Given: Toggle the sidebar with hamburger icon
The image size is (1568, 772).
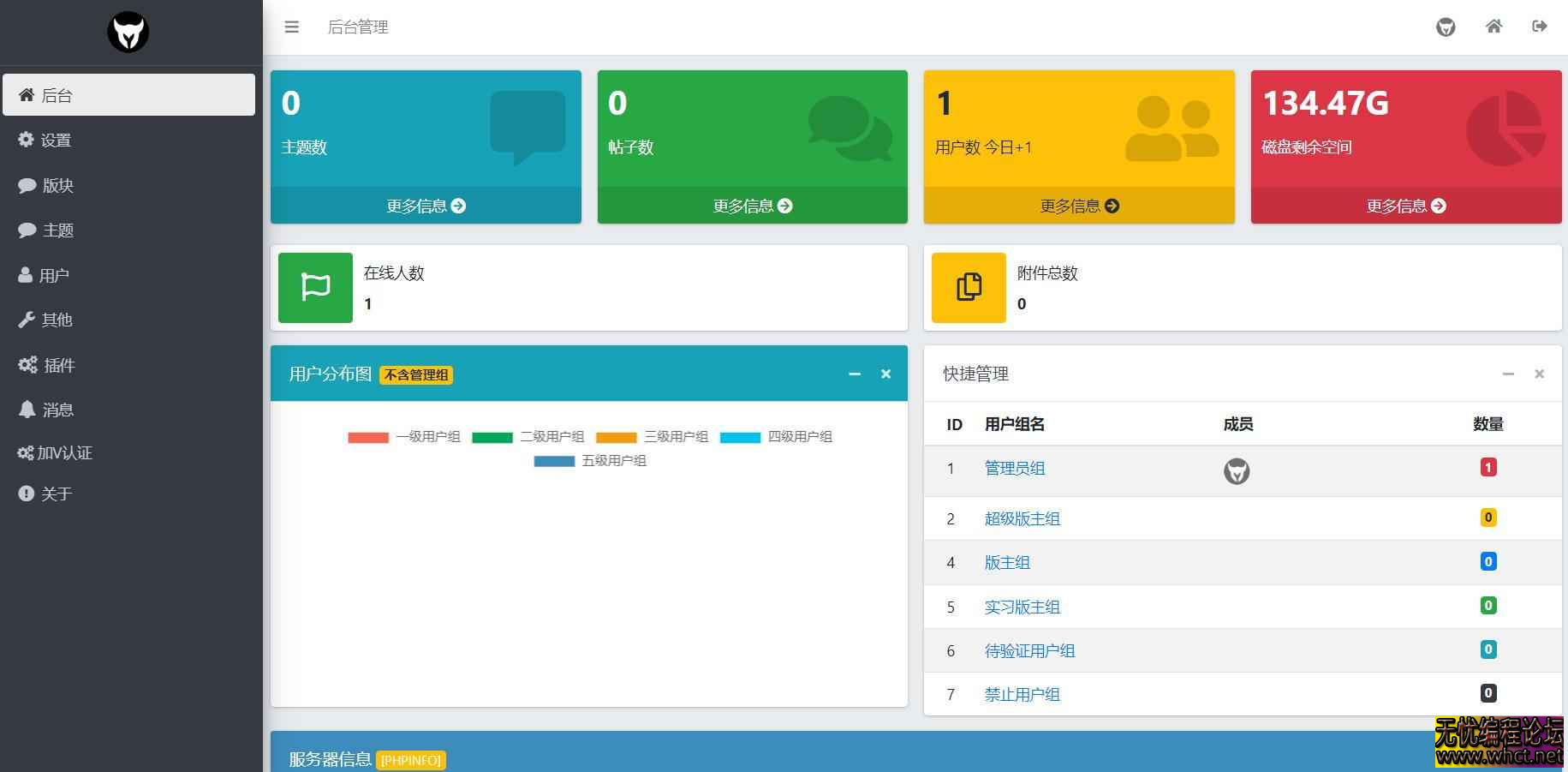Looking at the screenshot, I should 291,27.
